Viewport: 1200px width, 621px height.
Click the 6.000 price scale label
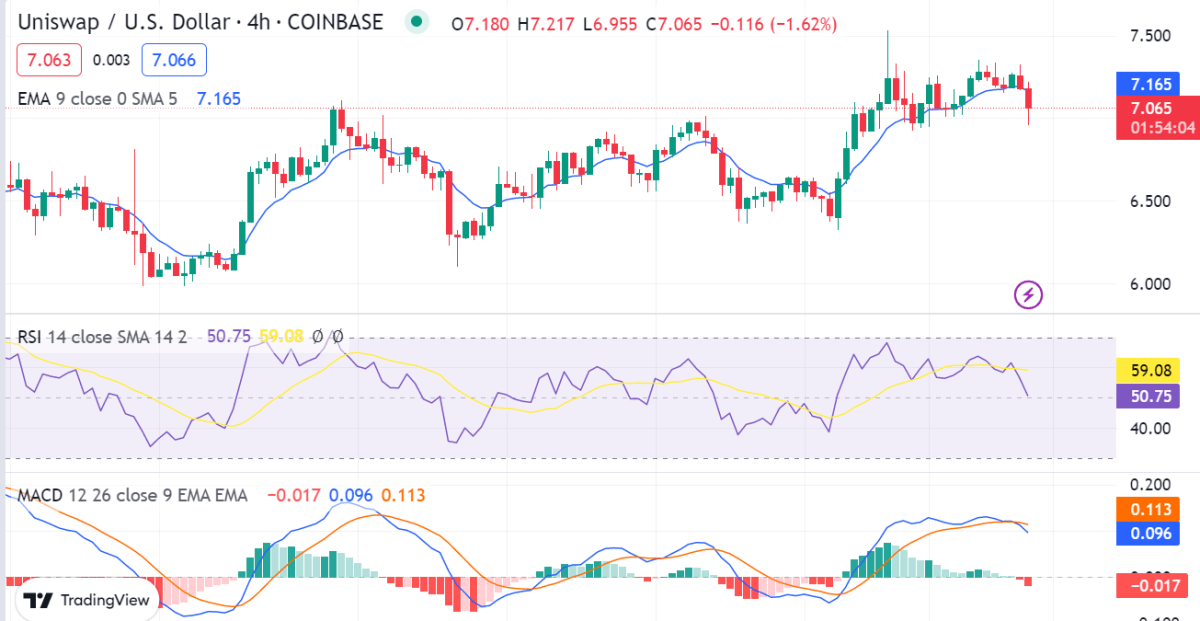(x=1150, y=284)
